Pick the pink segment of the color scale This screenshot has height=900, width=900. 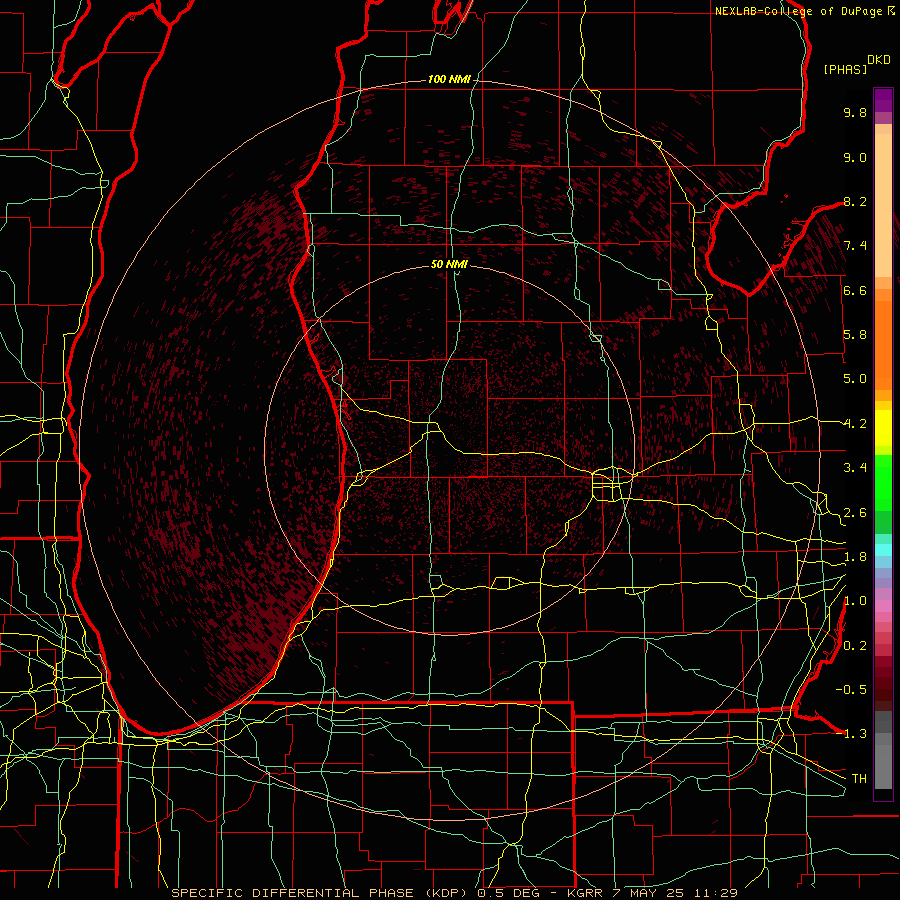(883, 606)
